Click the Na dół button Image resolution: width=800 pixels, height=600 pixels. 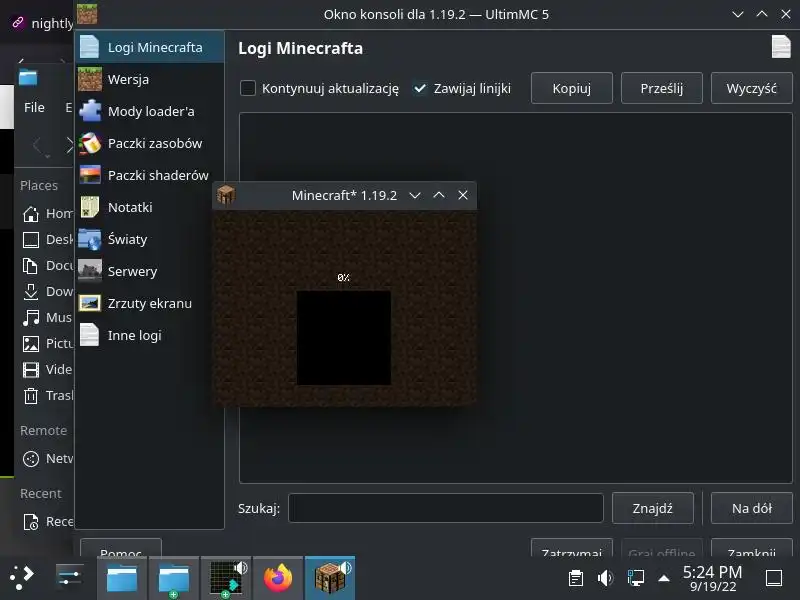[x=752, y=508]
